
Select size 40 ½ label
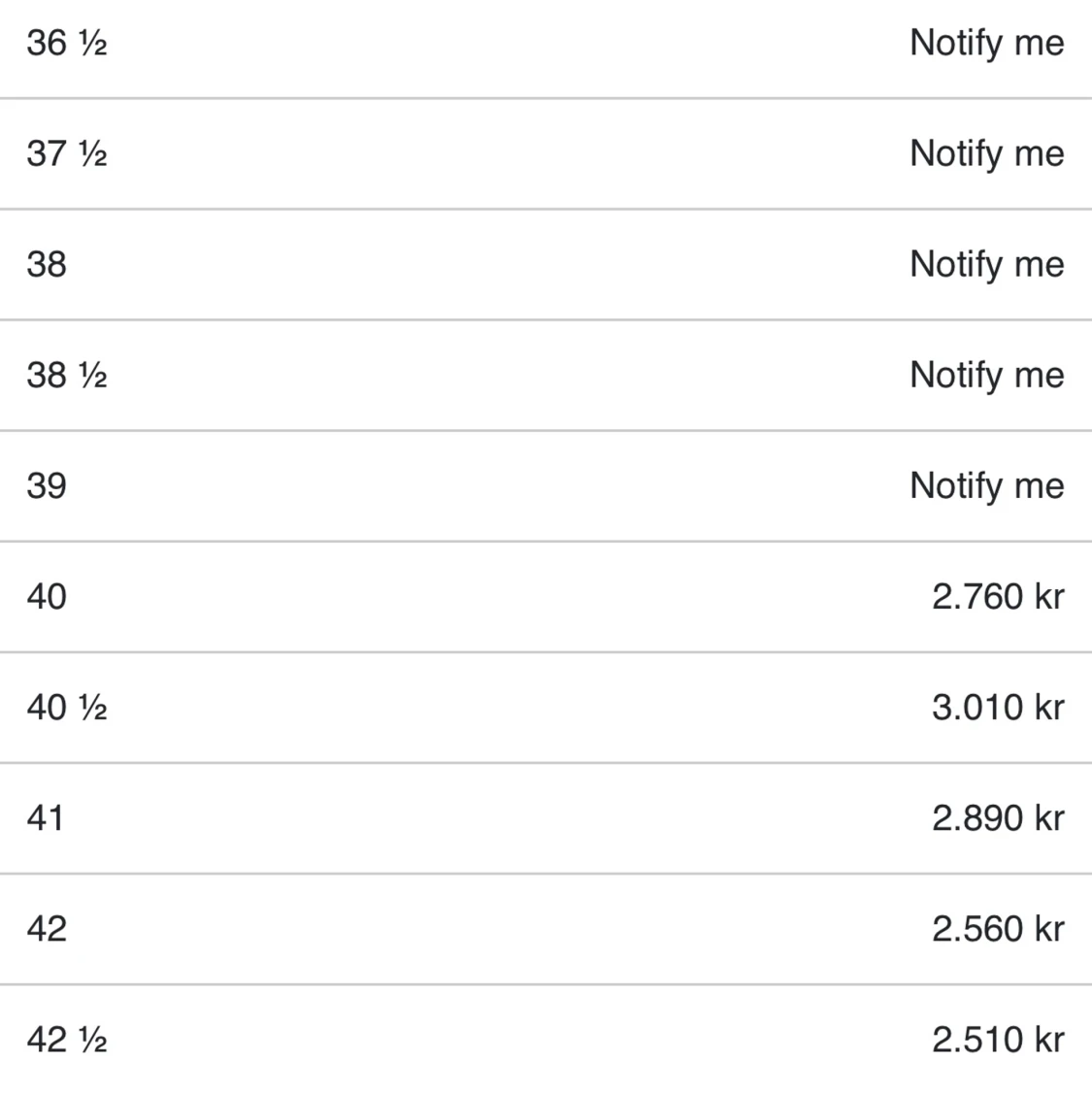click(67, 708)
